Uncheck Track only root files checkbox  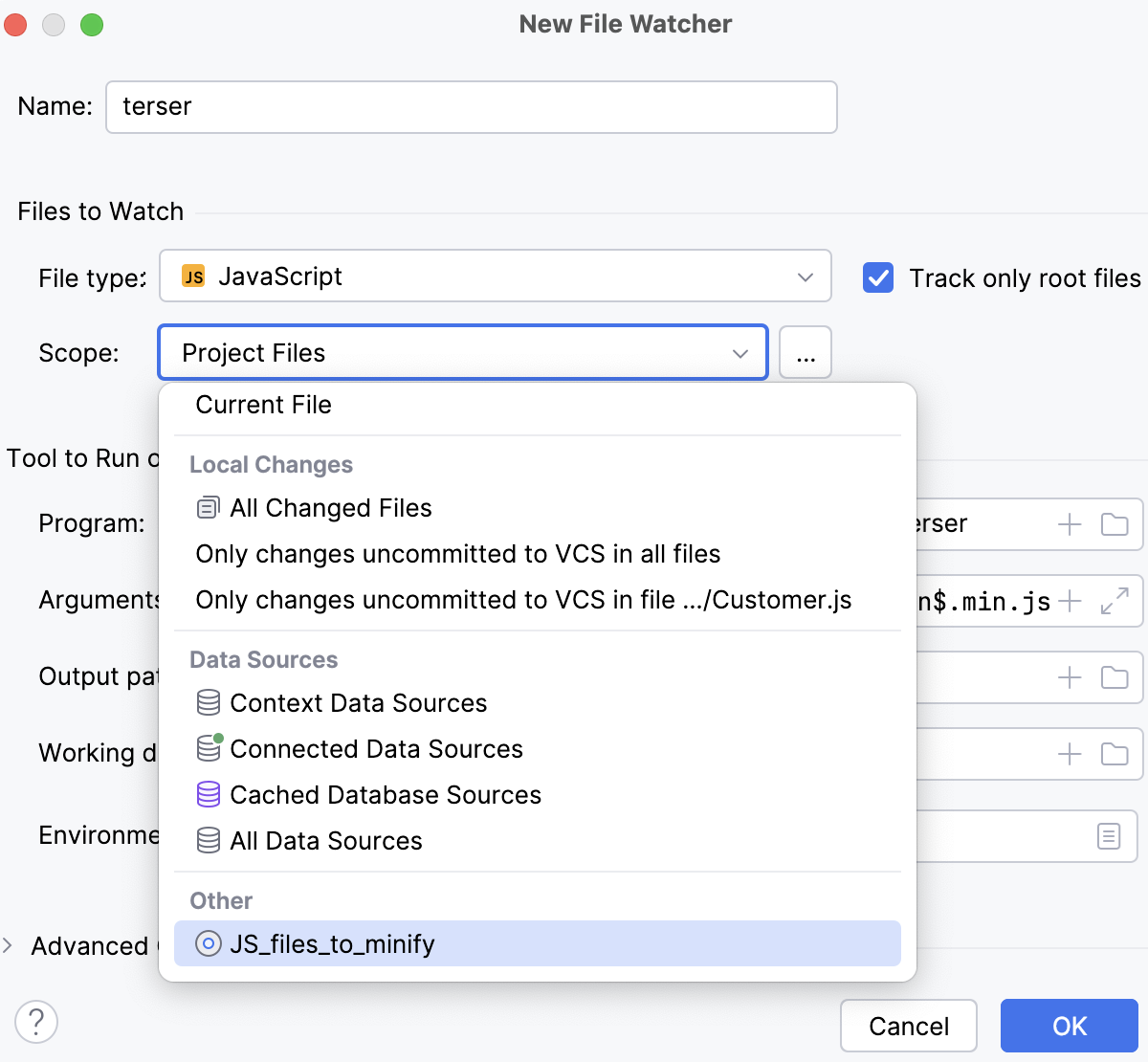point(878,277)
